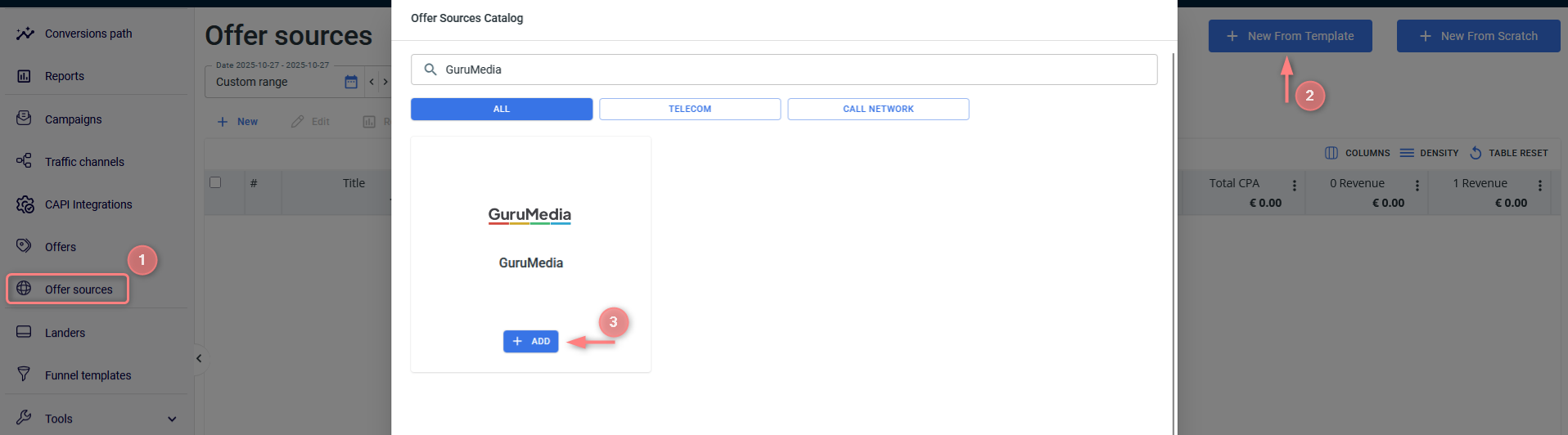Open Traffic channels page

(x=84, y=162)
